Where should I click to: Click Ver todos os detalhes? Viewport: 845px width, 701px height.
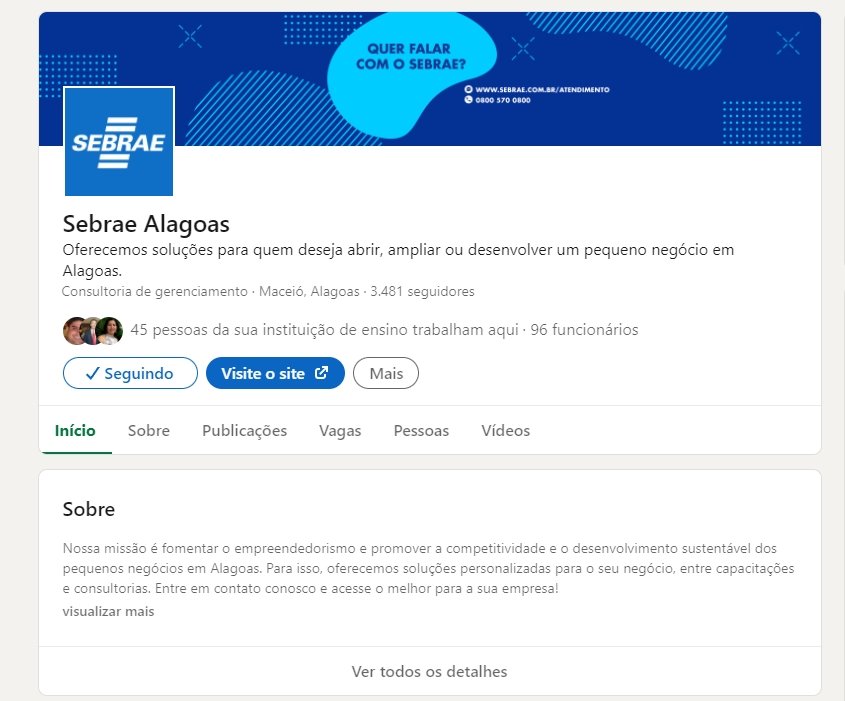(x=429, y=671)
